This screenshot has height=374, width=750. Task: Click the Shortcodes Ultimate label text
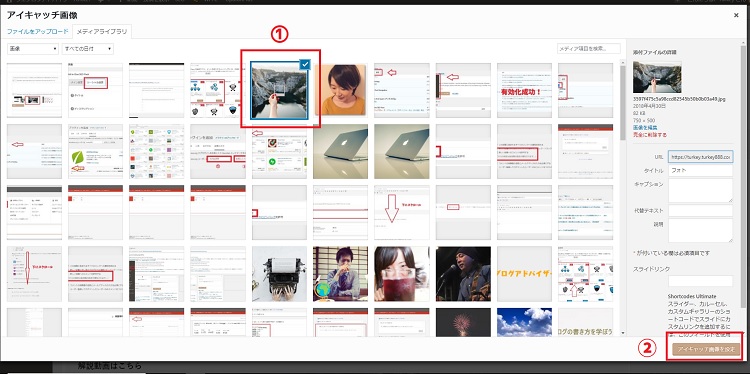(692, 296)
